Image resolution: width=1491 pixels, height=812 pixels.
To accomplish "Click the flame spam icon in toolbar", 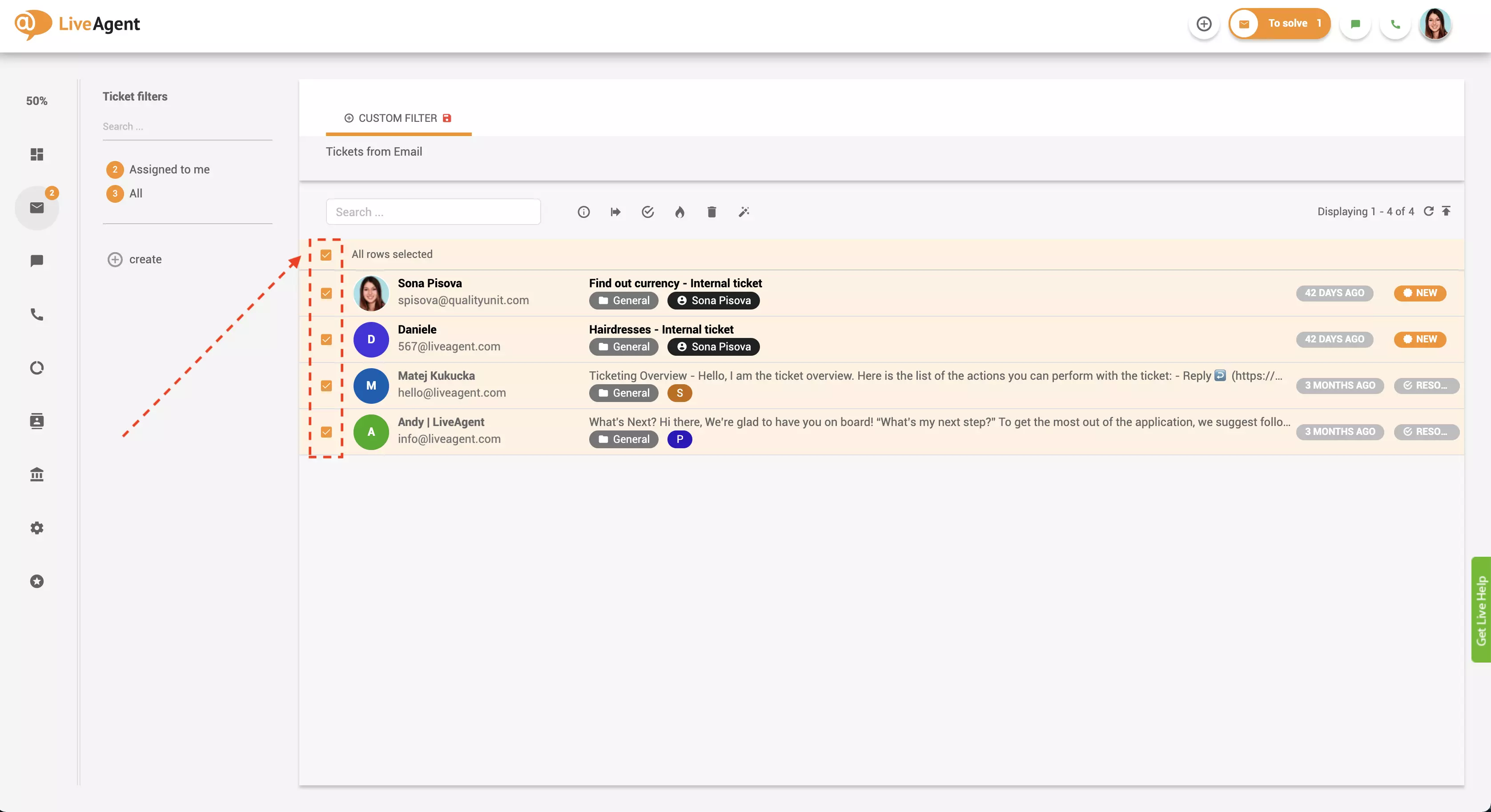I will point(679,212).
